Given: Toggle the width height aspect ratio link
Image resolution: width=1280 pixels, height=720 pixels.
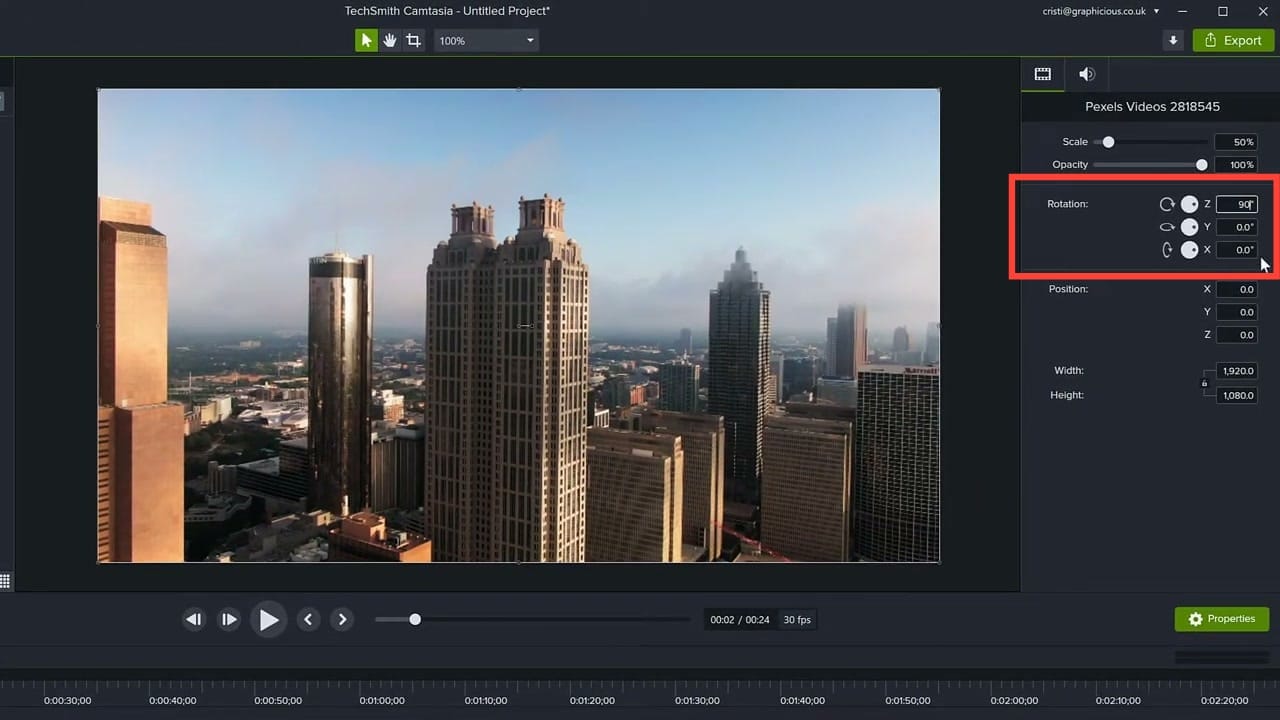Looking at the screenshot, I should point(1205,383).
